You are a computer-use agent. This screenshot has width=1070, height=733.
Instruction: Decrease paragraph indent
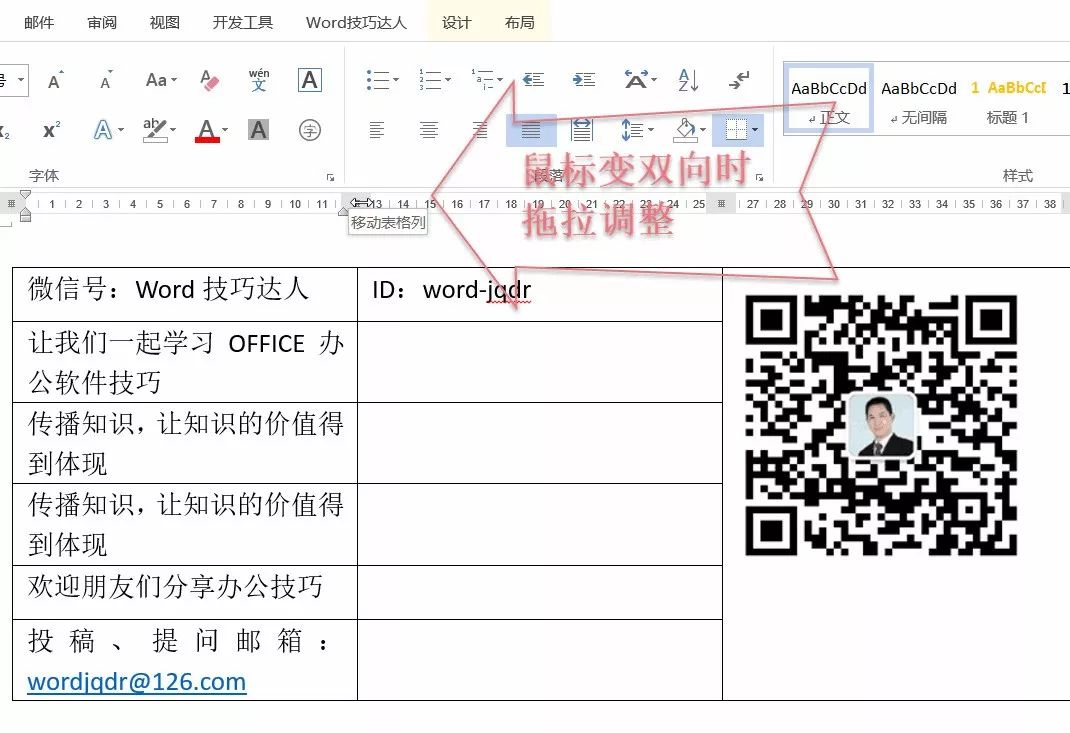pyautogui.click(x=533, y=80)
